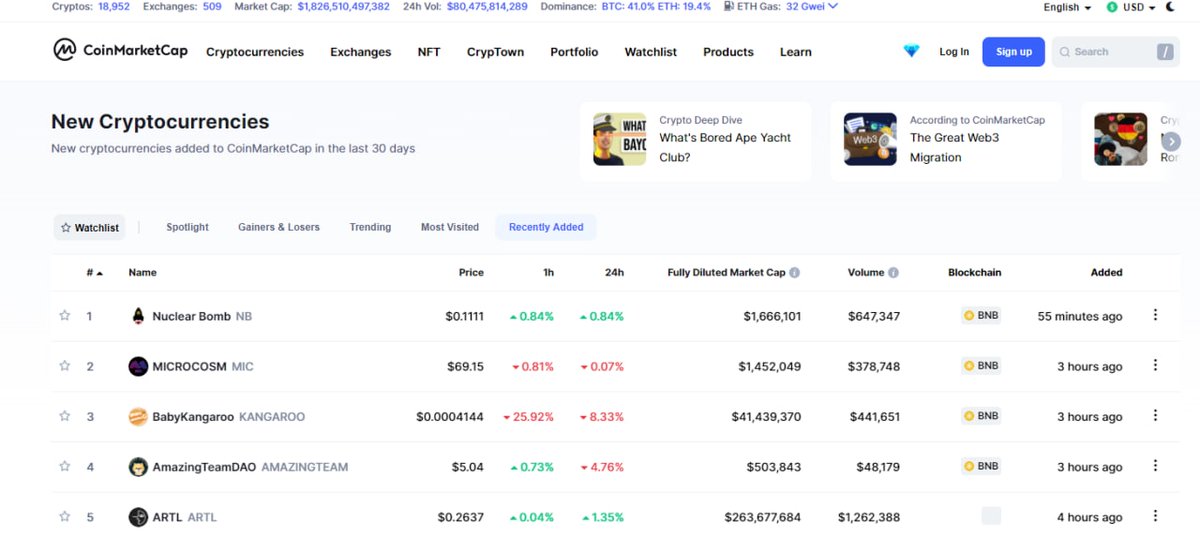The width and height of the screenshot is (1200, 537).
Task: Sort by 24h column header
Action: tap(615, 272)
